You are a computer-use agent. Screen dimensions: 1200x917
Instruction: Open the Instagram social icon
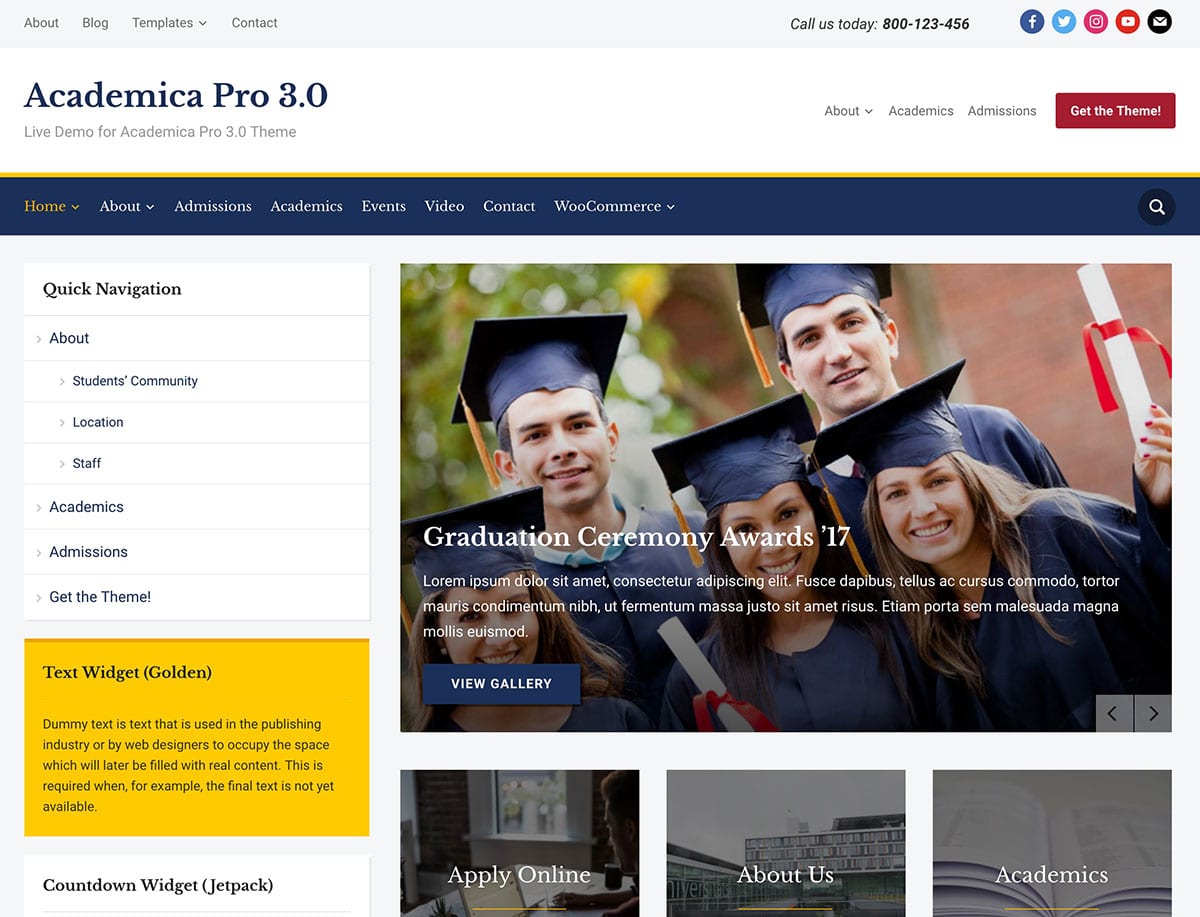click(1096, 22)
